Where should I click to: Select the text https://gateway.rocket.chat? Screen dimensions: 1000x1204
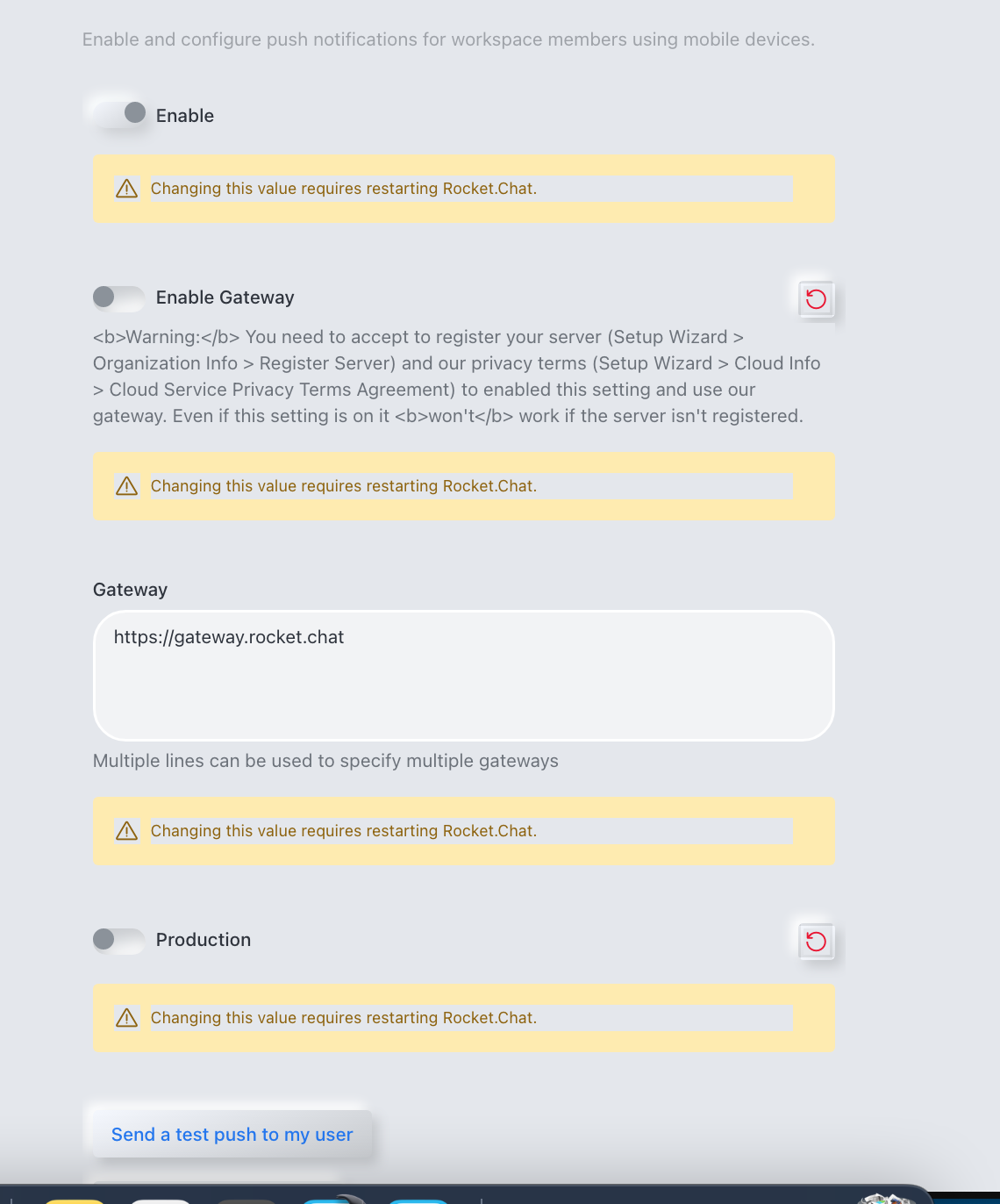tap(229, 637)
